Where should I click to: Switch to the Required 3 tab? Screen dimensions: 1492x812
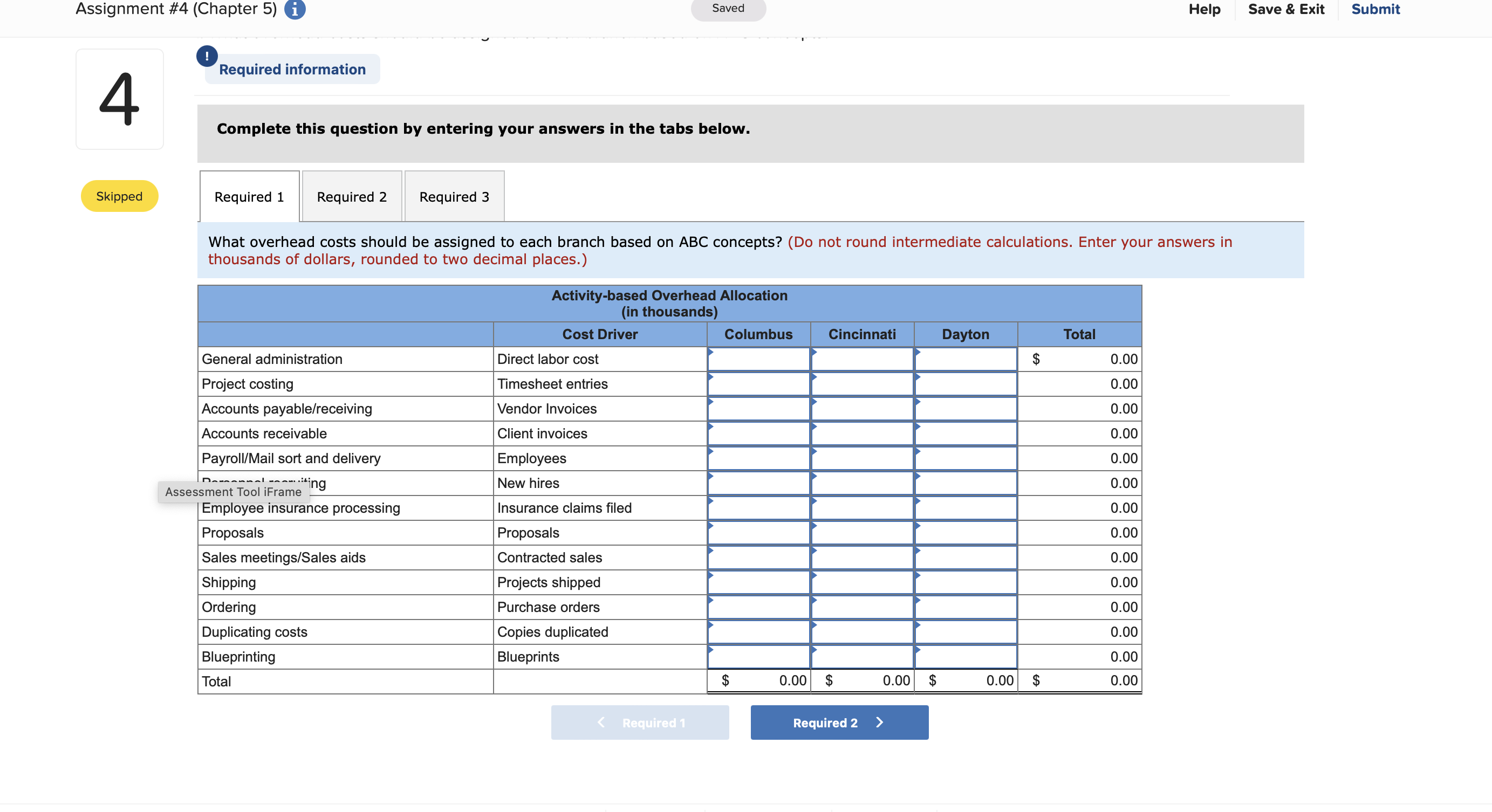pos(454,196)
